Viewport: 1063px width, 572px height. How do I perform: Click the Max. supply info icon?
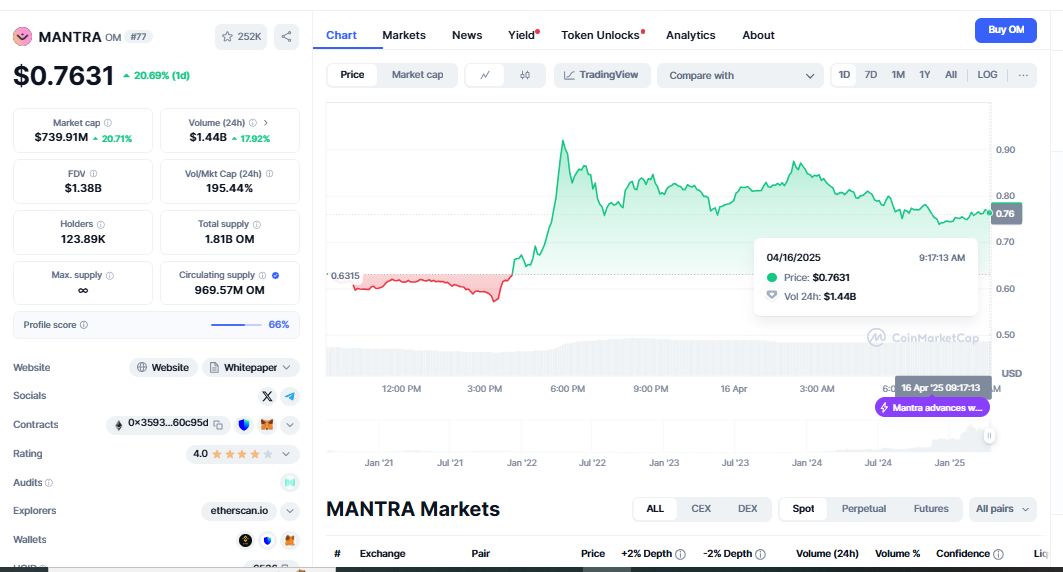110,275
